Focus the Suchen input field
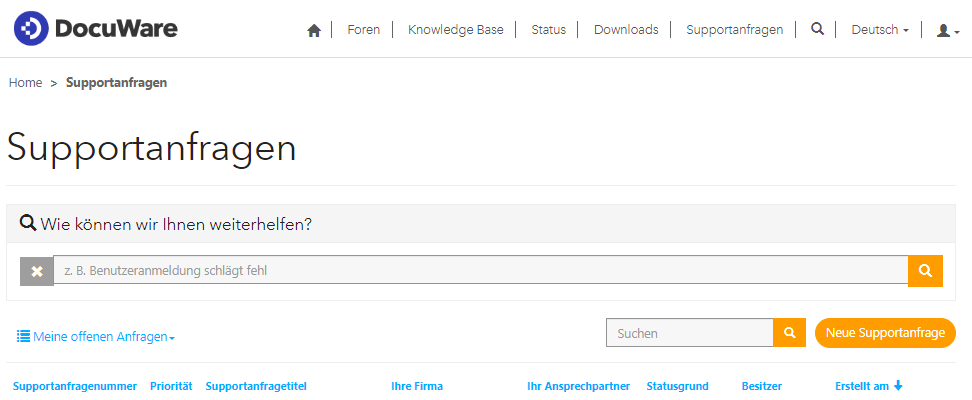Image resolution: width=972 pixels, height=400 pixels. (689, 333)
